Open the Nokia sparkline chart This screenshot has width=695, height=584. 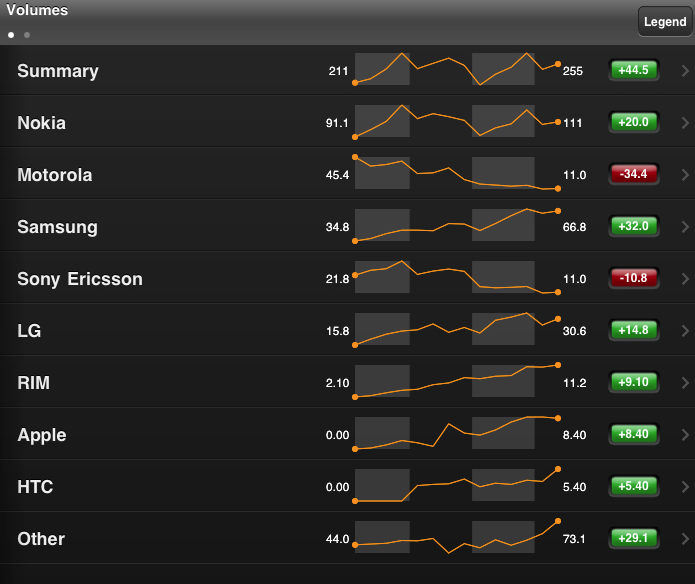point(457,121)
